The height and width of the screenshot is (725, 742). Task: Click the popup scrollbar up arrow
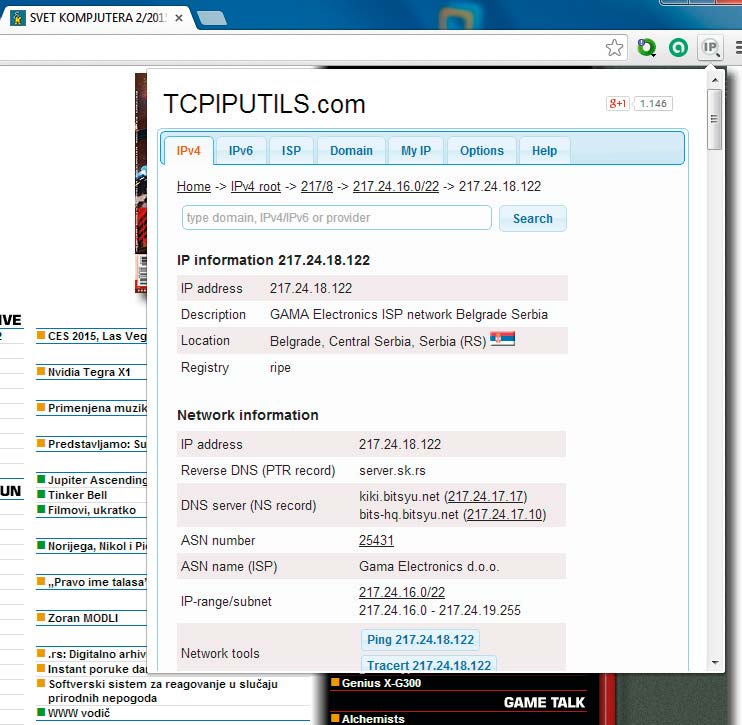pyautogui.click(x=715, y=80)
